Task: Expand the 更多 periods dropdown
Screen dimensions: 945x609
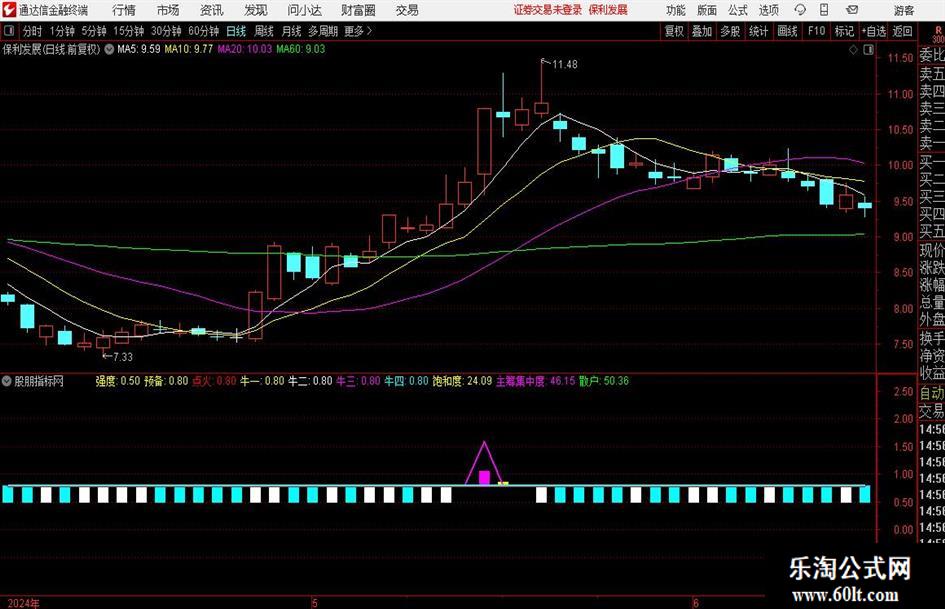Action: click(358, 31)
